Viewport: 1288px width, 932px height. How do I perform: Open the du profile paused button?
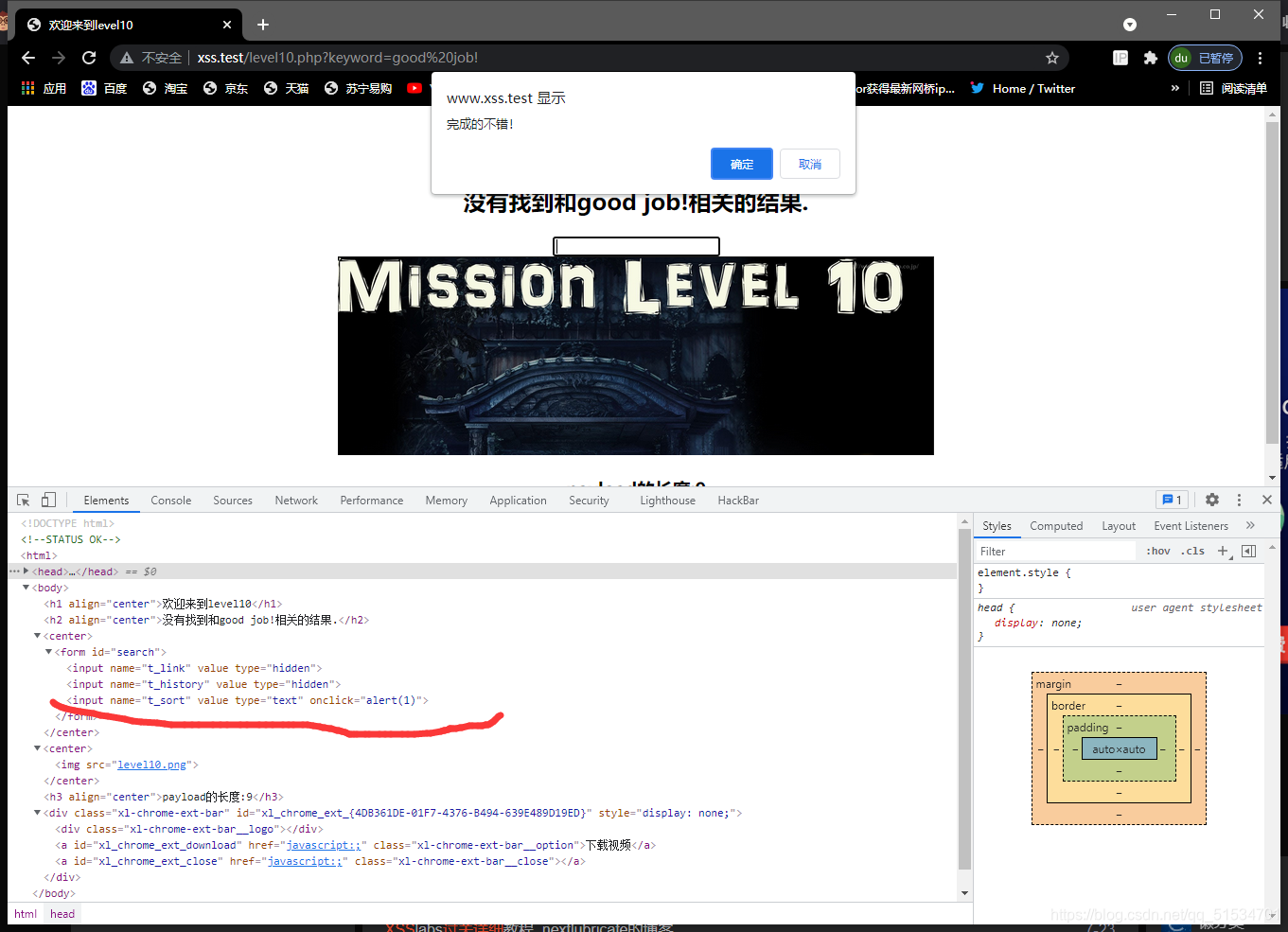click(x=1205, y=58)
